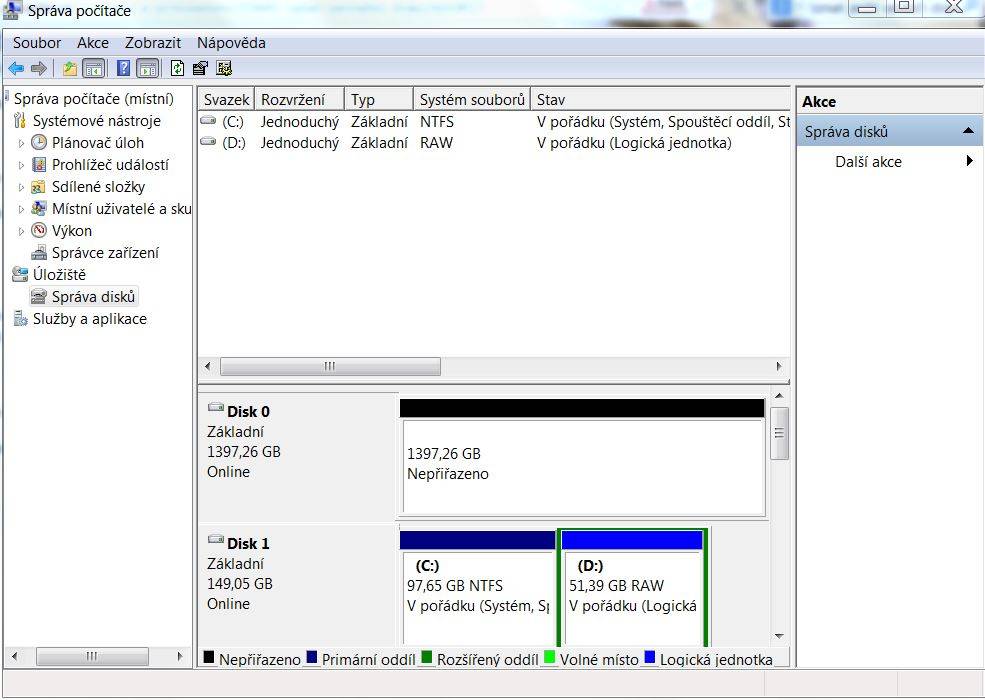Select the (D:) volume row in list

tap(494, 143)
